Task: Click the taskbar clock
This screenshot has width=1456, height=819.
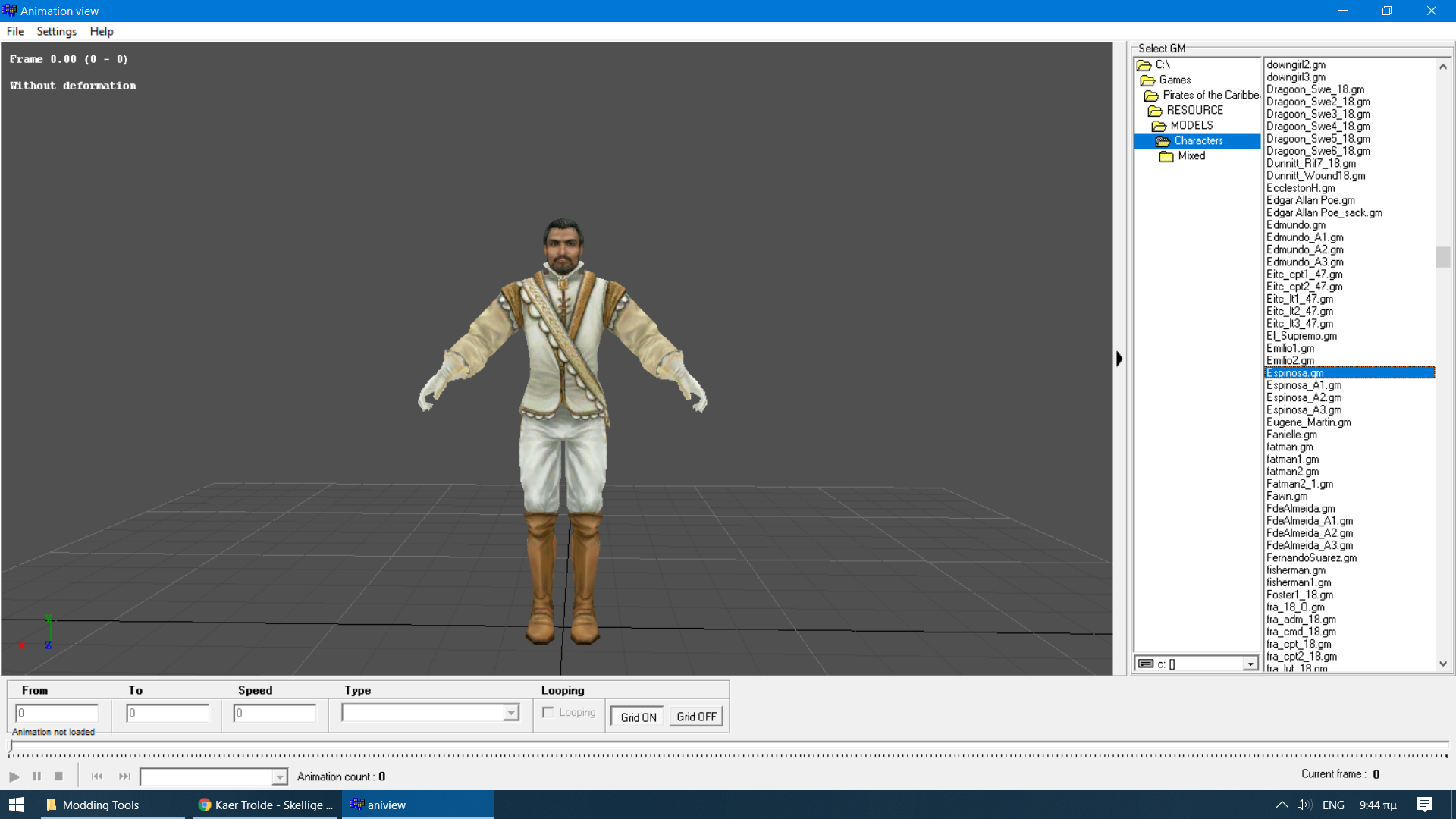Action: 1378,805
